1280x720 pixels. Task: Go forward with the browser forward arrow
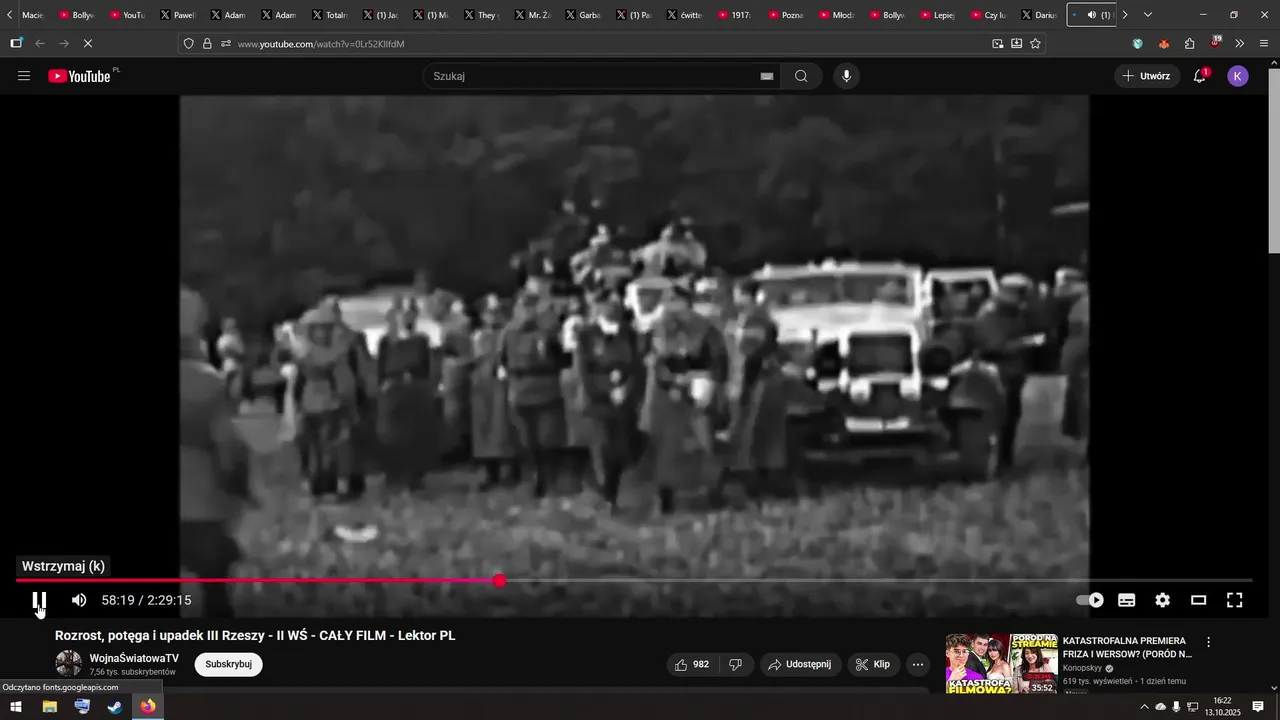[x=64, y=44]
